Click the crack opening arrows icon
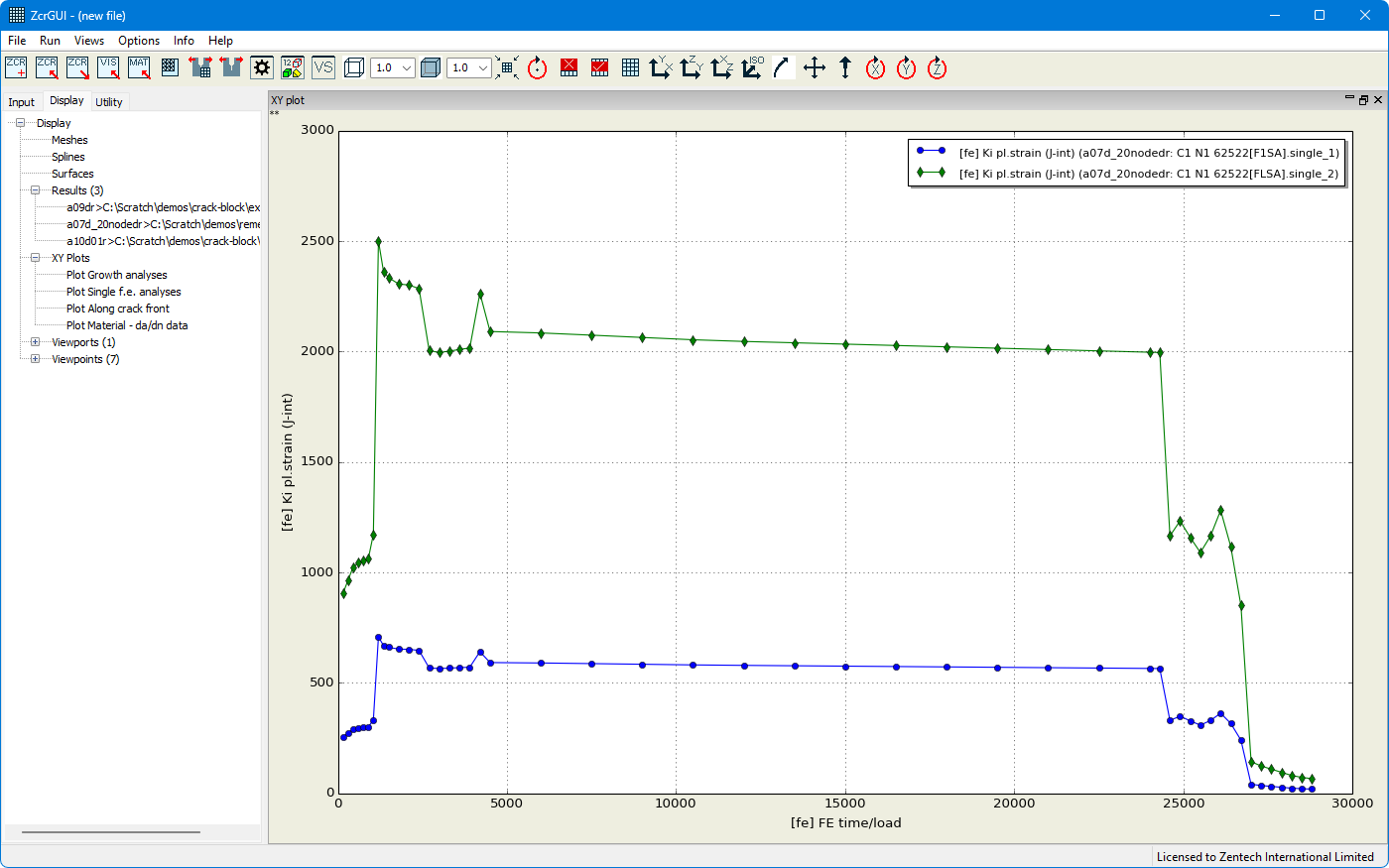The width and height of the screenshot is (1389, 868). point(231,67)
